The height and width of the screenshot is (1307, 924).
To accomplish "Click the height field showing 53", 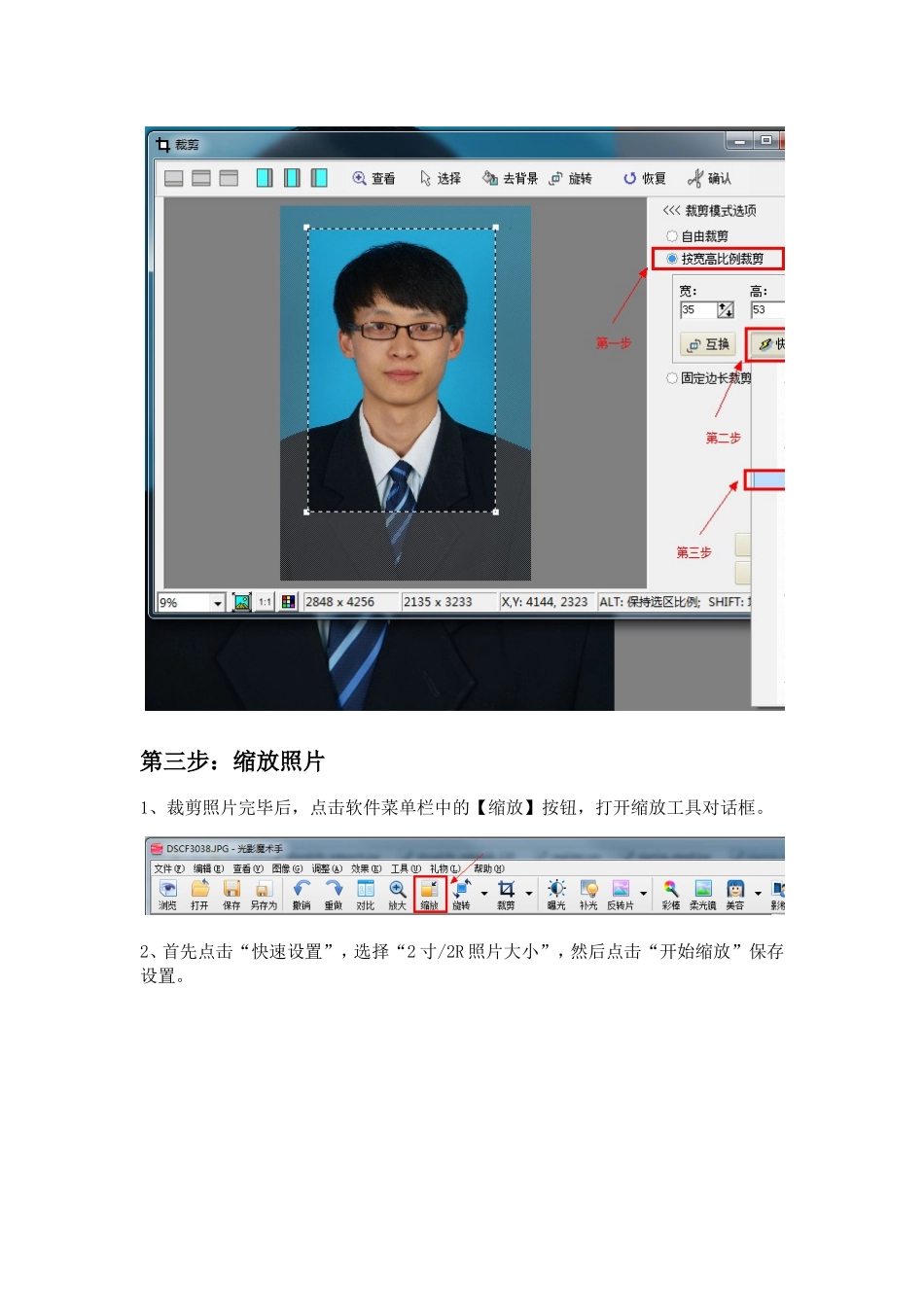I will click(x=767, y=310).
